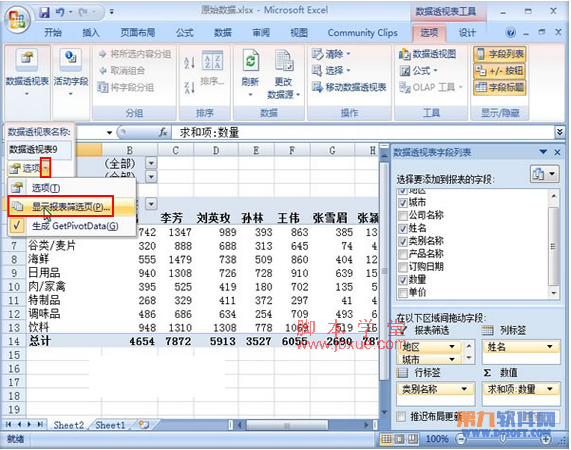Expand the 选项 dropdown arrow under PivotTable name
This screenshot has width=571, height=450.
coord(46,168)
